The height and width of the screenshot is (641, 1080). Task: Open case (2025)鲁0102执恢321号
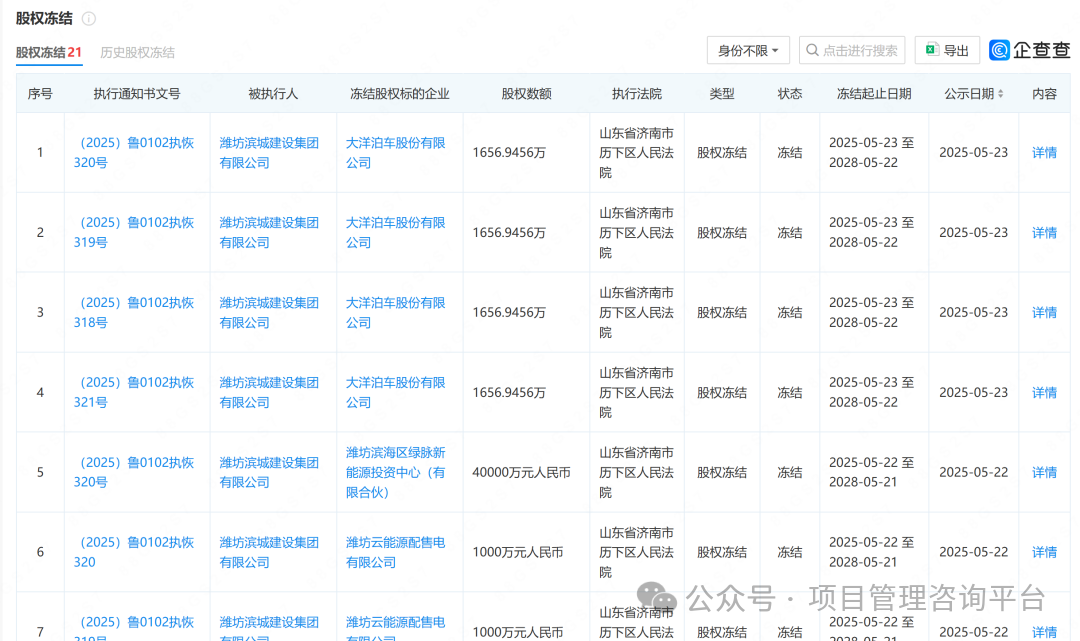tap(136, 392)
